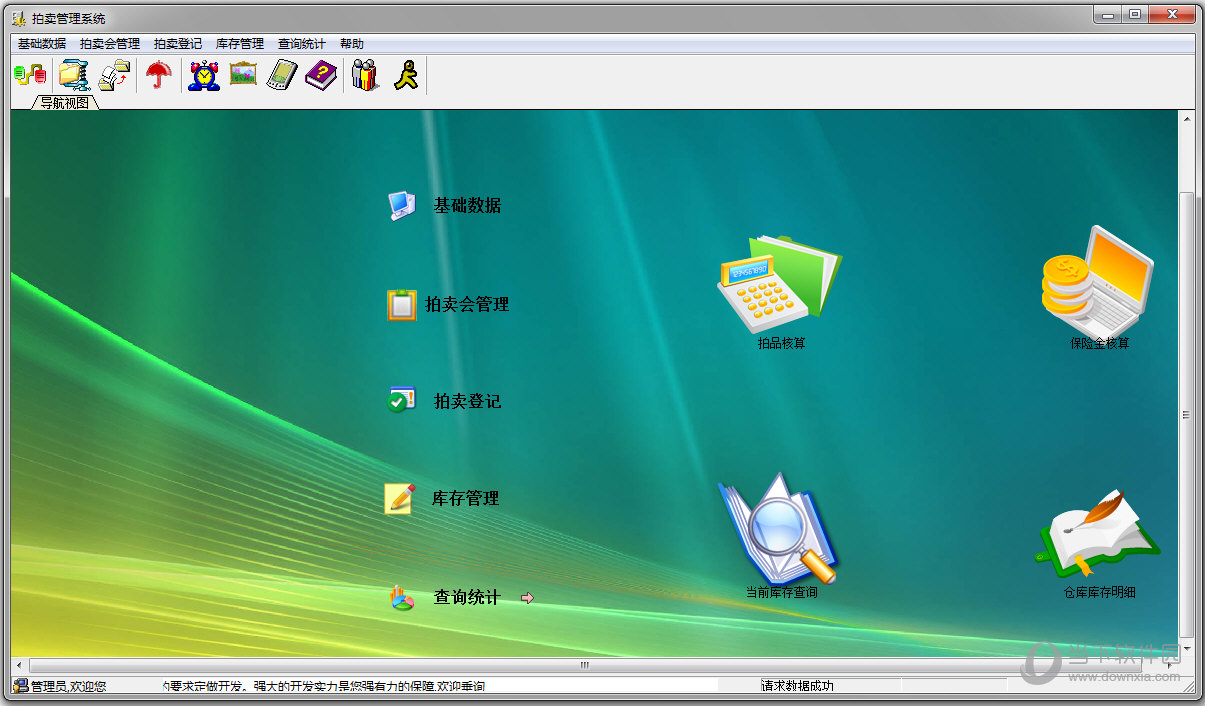Click the alarm clock toolbar icon
The width and height of the screenshot is (1205, 706).
point(204,75)
